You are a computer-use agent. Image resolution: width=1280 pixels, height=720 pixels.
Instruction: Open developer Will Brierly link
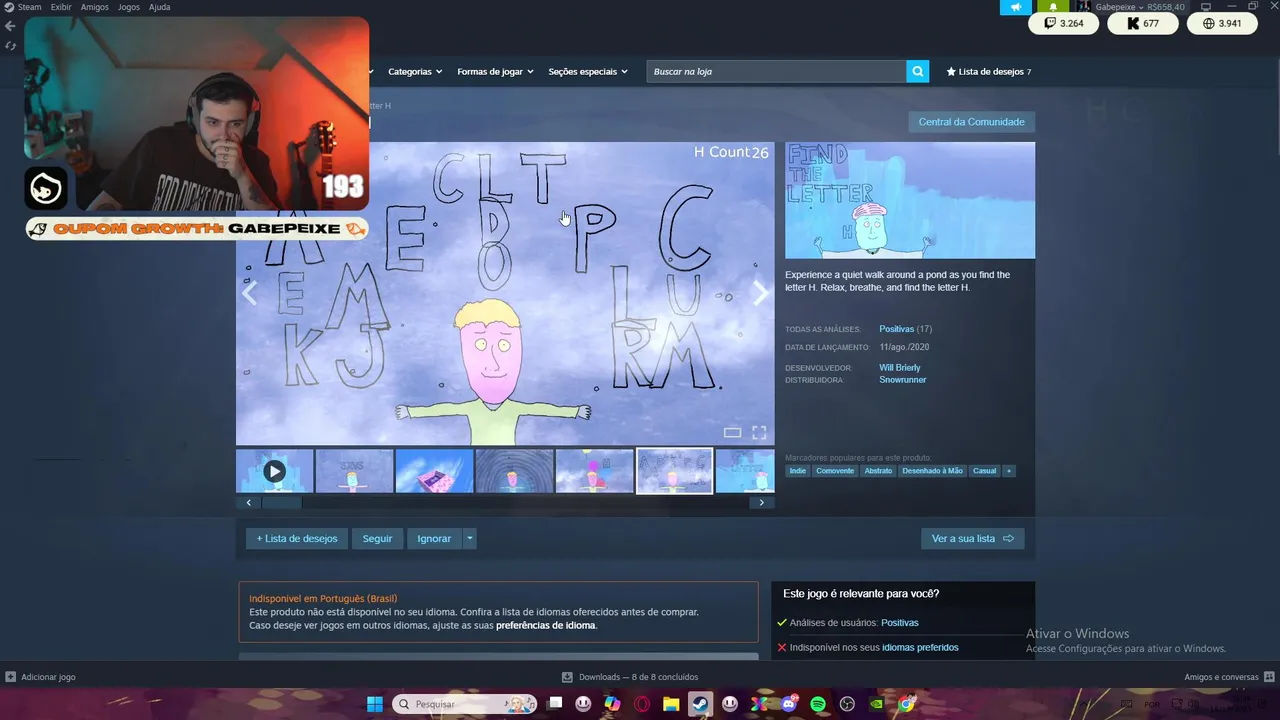pyautogui.click(x=900, y=368)
